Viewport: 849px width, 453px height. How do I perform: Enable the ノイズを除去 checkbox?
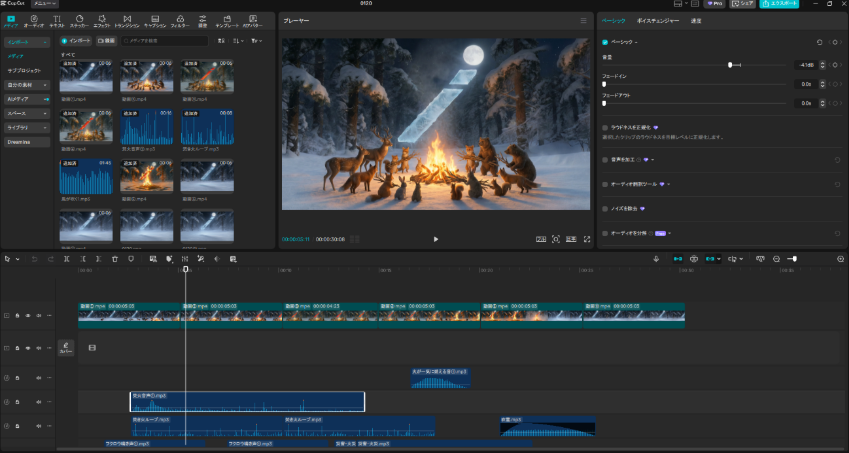pos(605,209)
